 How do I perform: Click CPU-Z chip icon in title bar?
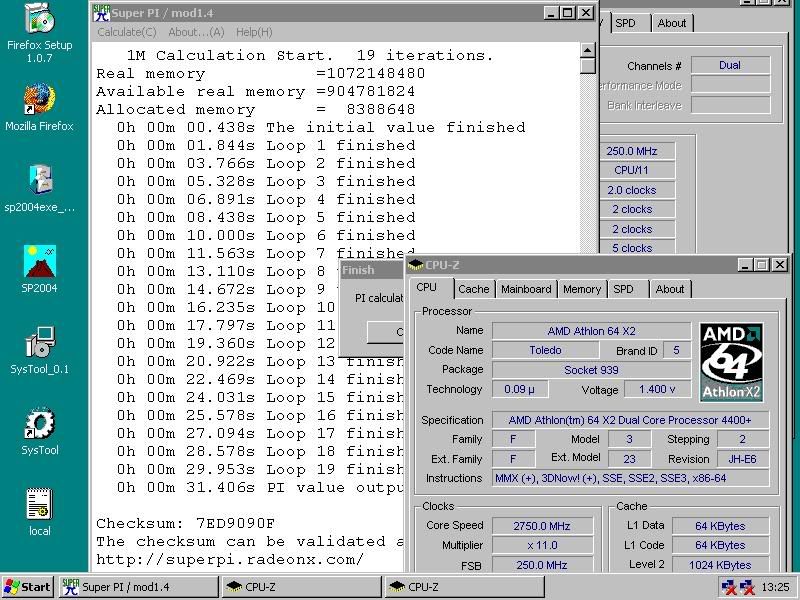click(415, 265)
